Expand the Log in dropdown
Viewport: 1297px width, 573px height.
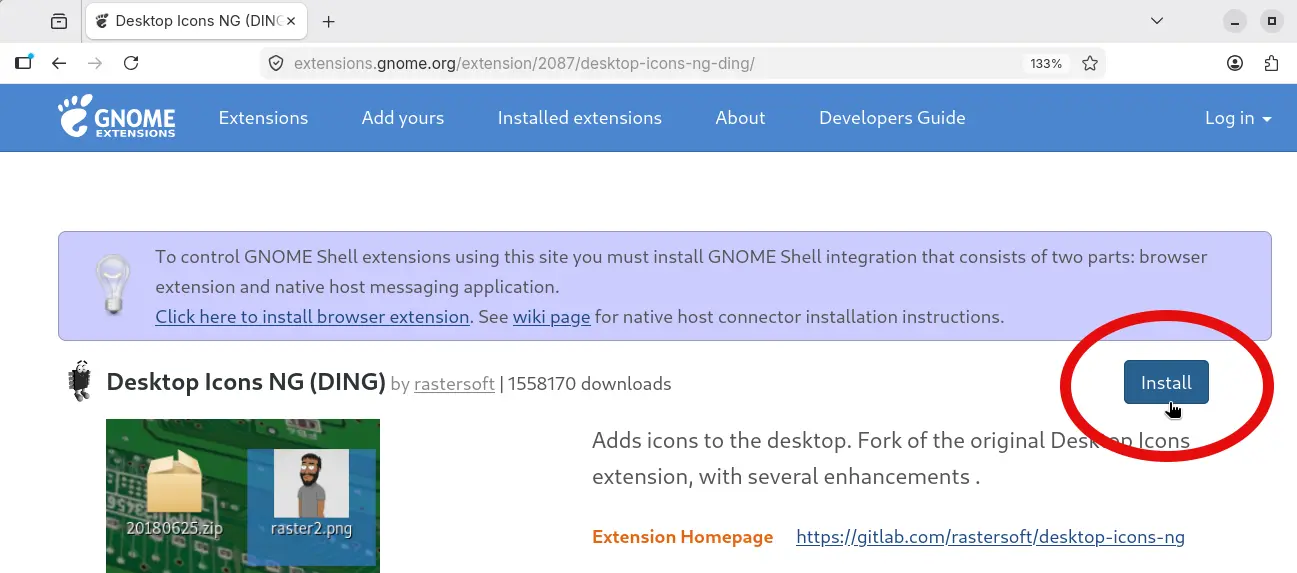pos(1238,118)
